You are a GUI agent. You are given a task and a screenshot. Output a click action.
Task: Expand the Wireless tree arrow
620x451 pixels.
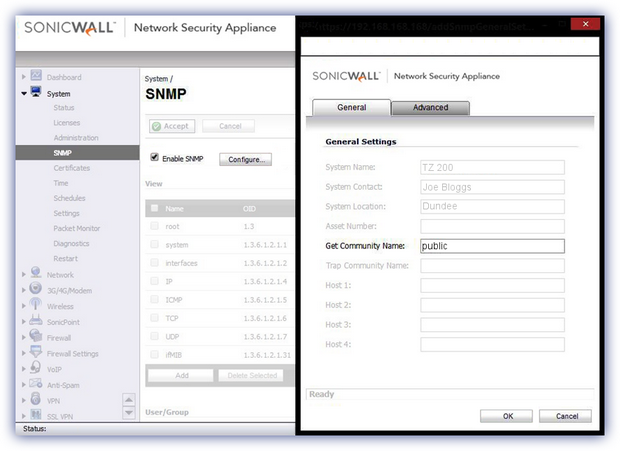click(24, 306)
